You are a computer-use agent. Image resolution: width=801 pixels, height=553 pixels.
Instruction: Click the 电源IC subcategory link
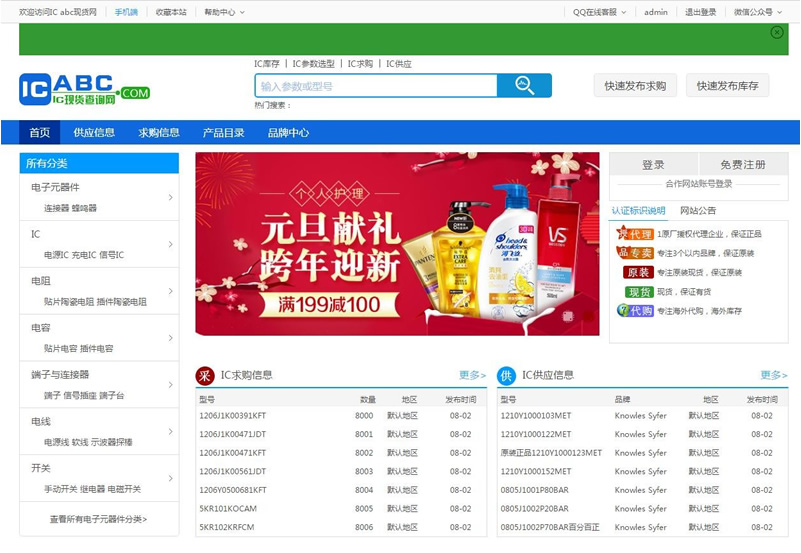(x=56, y=255)
